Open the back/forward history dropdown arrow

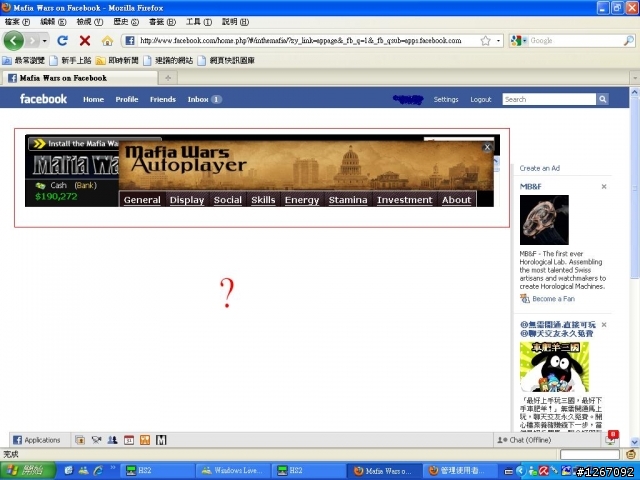pyautogui.click(x=44, y=40)
